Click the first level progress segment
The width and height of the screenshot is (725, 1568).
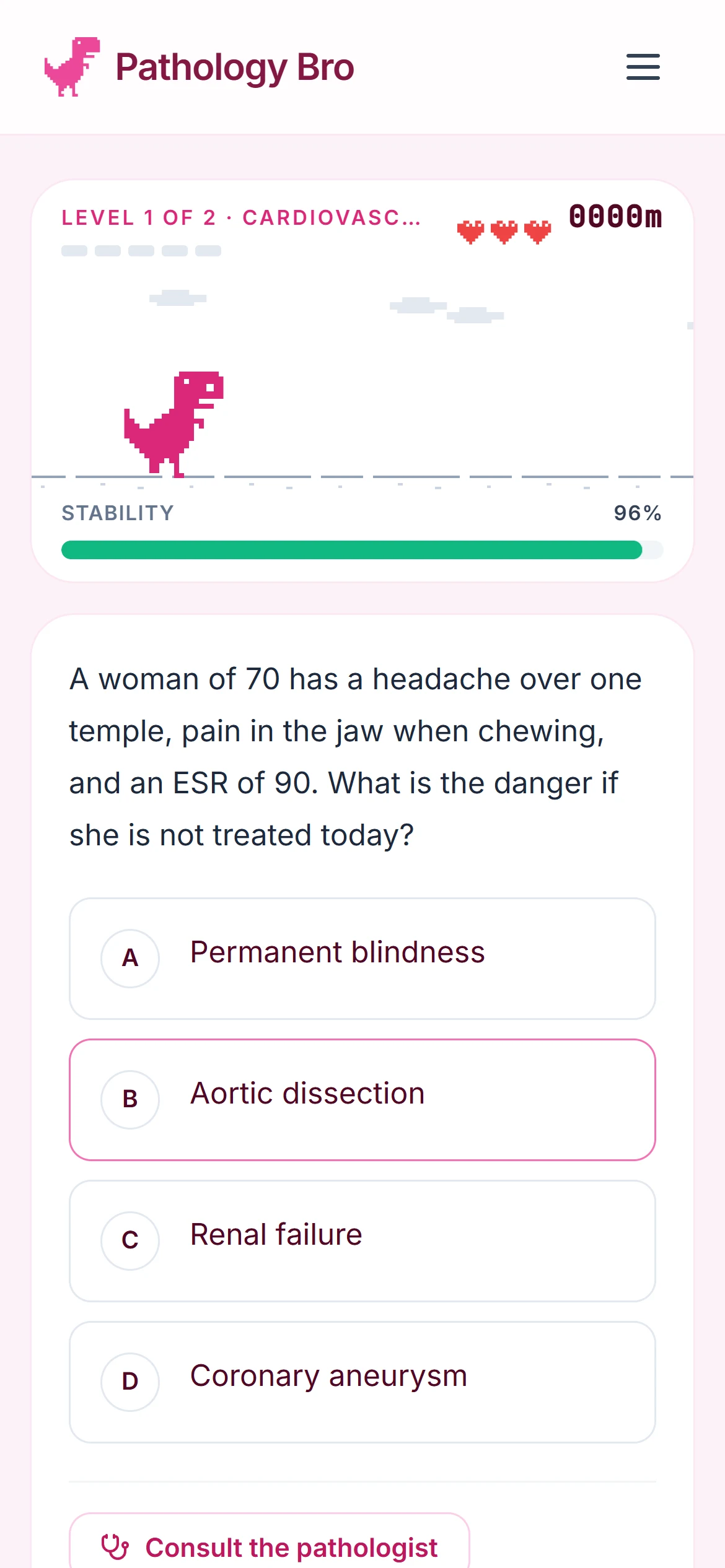[x=74, y=251]
